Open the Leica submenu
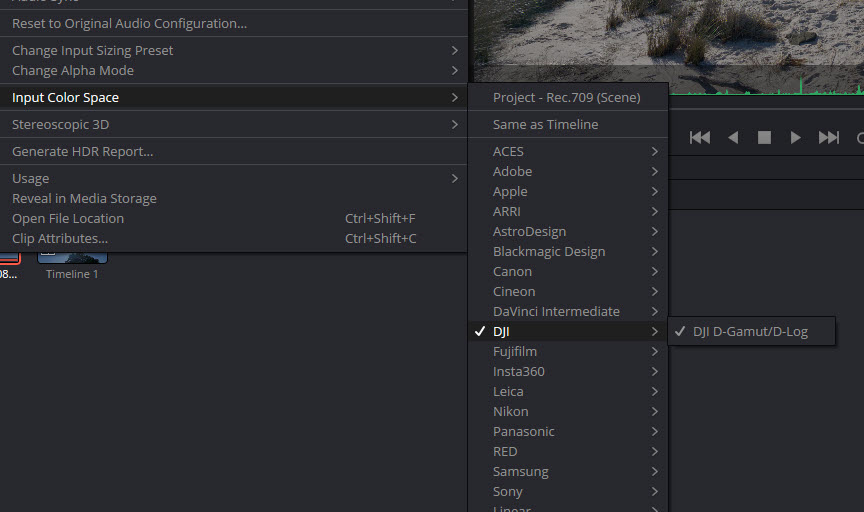Viewport: 864px width, 512px height. [x=568, y=391]
